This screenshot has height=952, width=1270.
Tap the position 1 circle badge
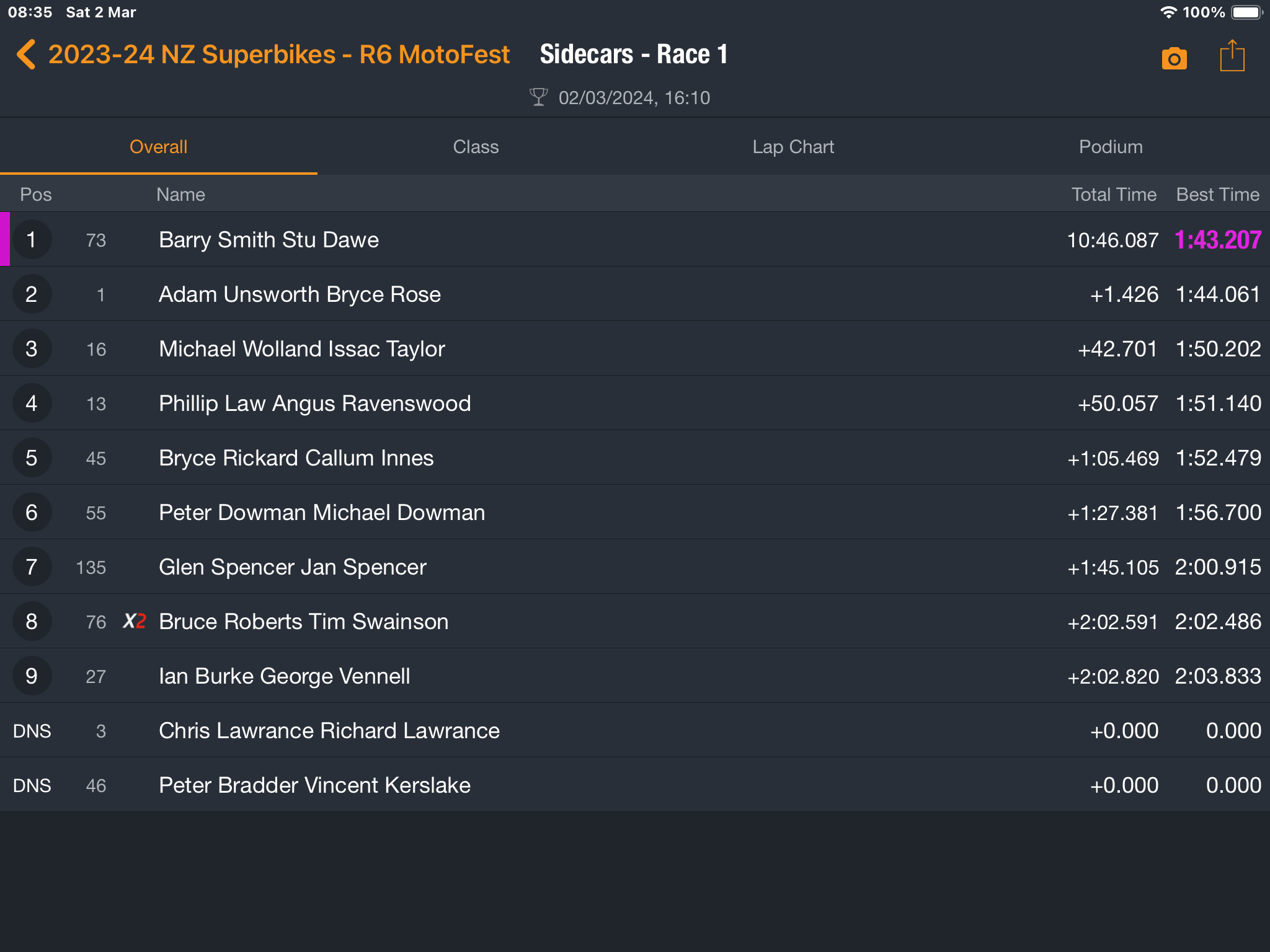coord(32,240)
